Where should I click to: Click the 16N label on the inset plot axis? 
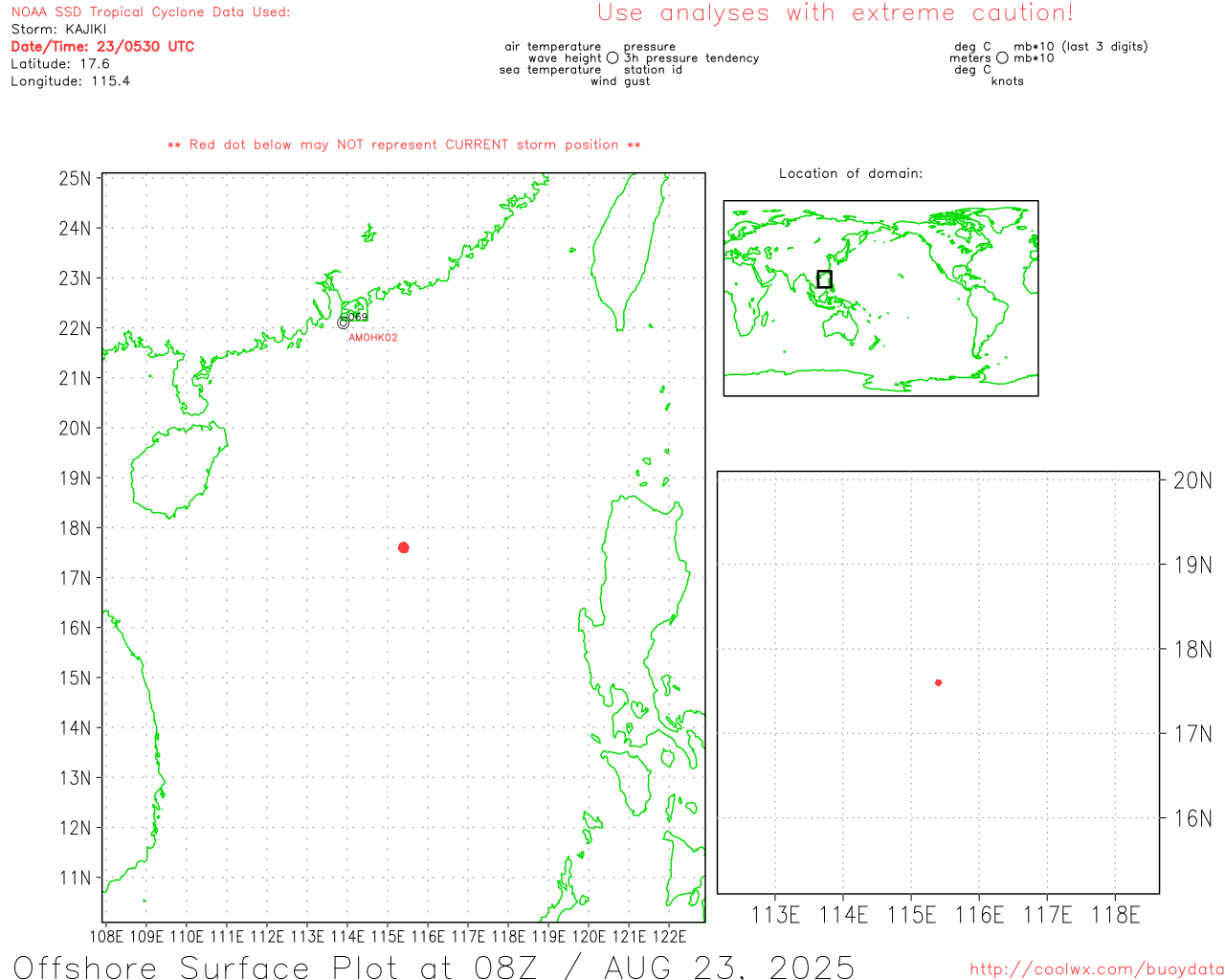pyautogui.click(x=1192, y=818)
